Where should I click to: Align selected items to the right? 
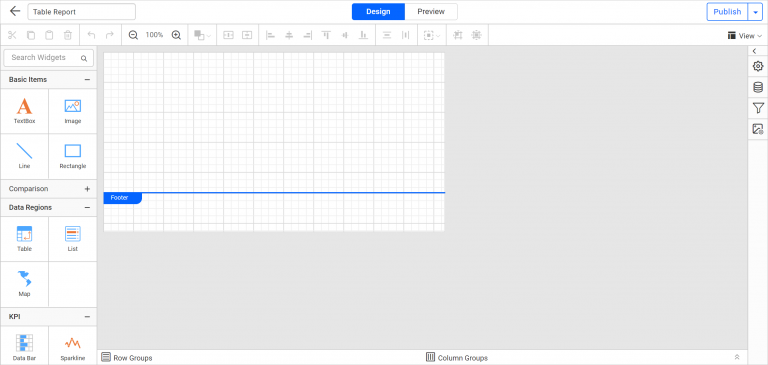pos(307,35)
